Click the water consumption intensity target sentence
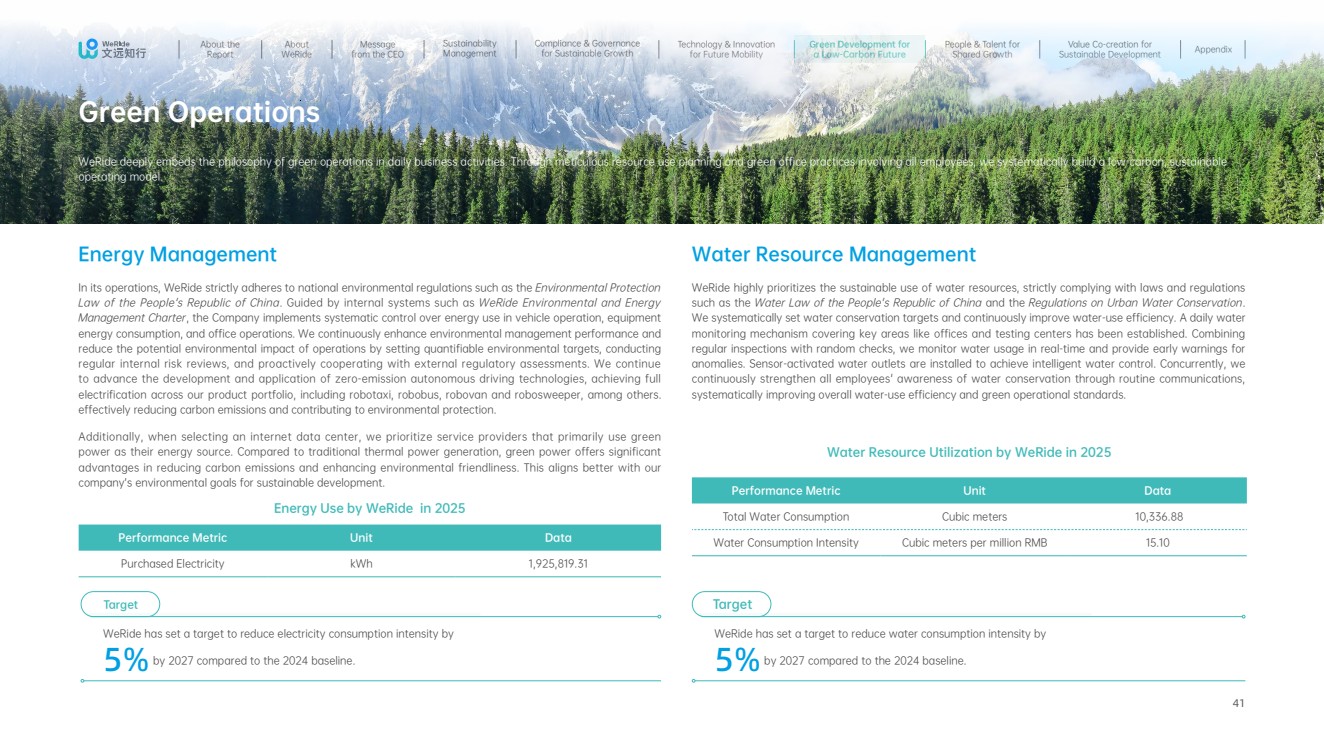The width and height of the screenshot is (1324, 747). click(880, 634)
